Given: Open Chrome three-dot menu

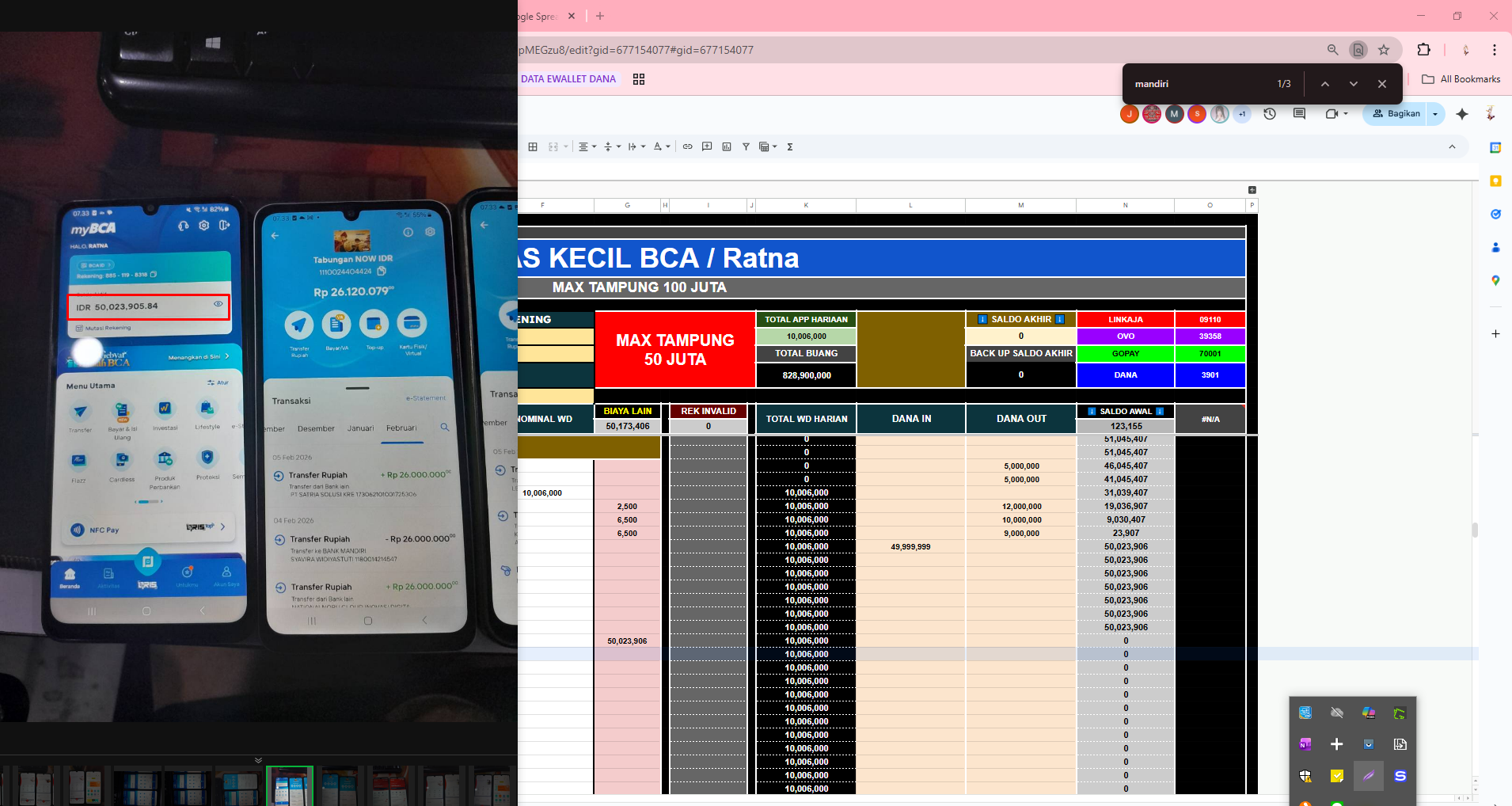Looking at the screenshot, I should 1495,50.
